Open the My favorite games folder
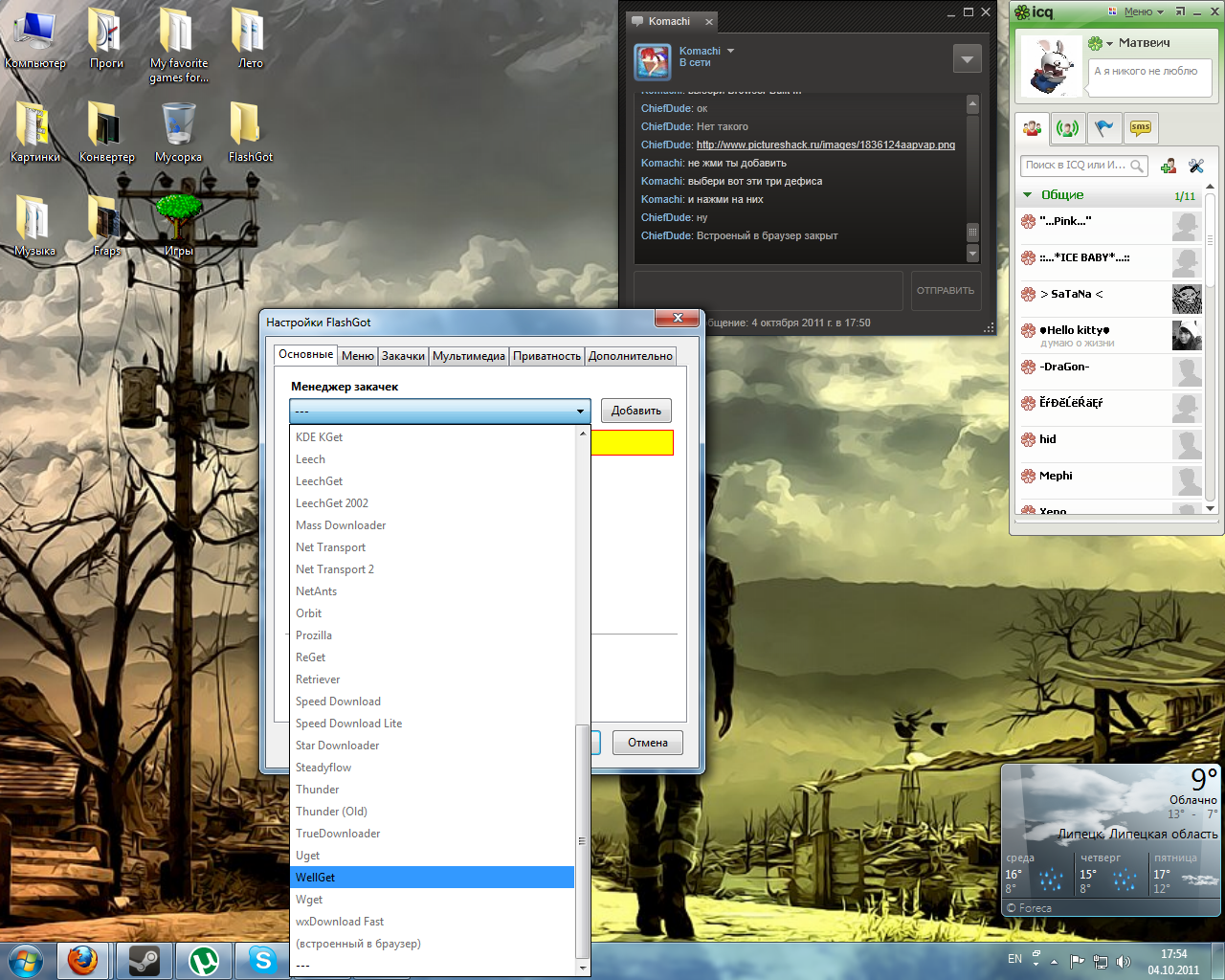 (178, 46)
